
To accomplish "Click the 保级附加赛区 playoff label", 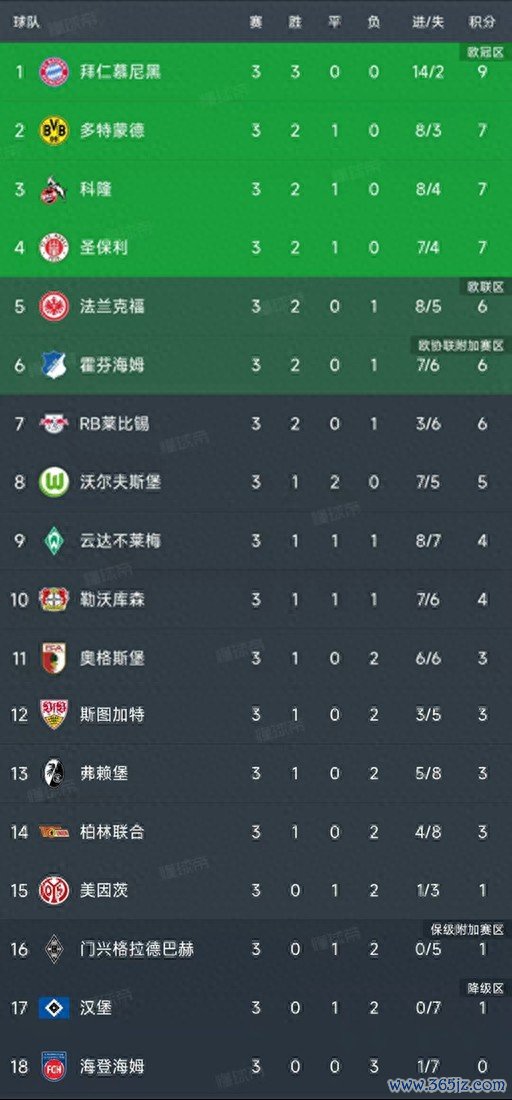I will point(466,930).
